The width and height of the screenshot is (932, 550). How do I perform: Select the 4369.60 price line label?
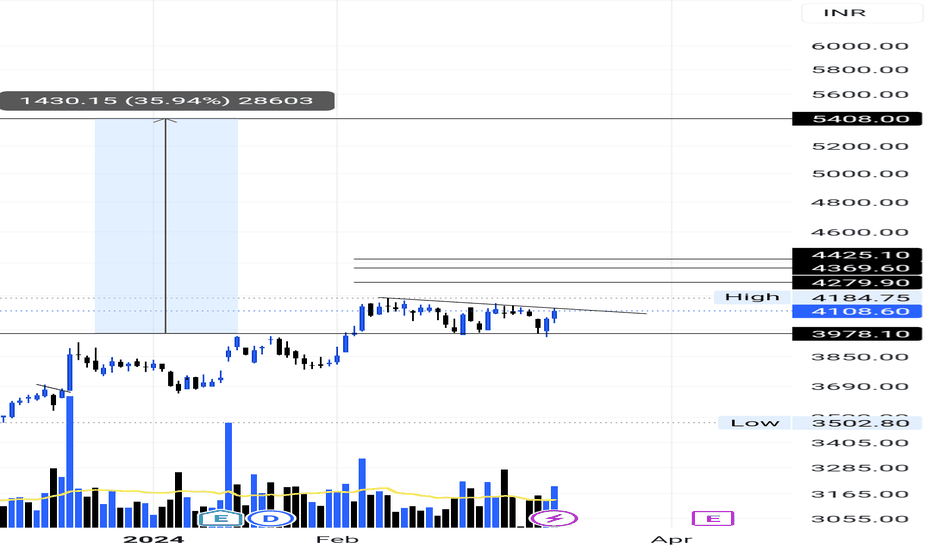point(857,269)
